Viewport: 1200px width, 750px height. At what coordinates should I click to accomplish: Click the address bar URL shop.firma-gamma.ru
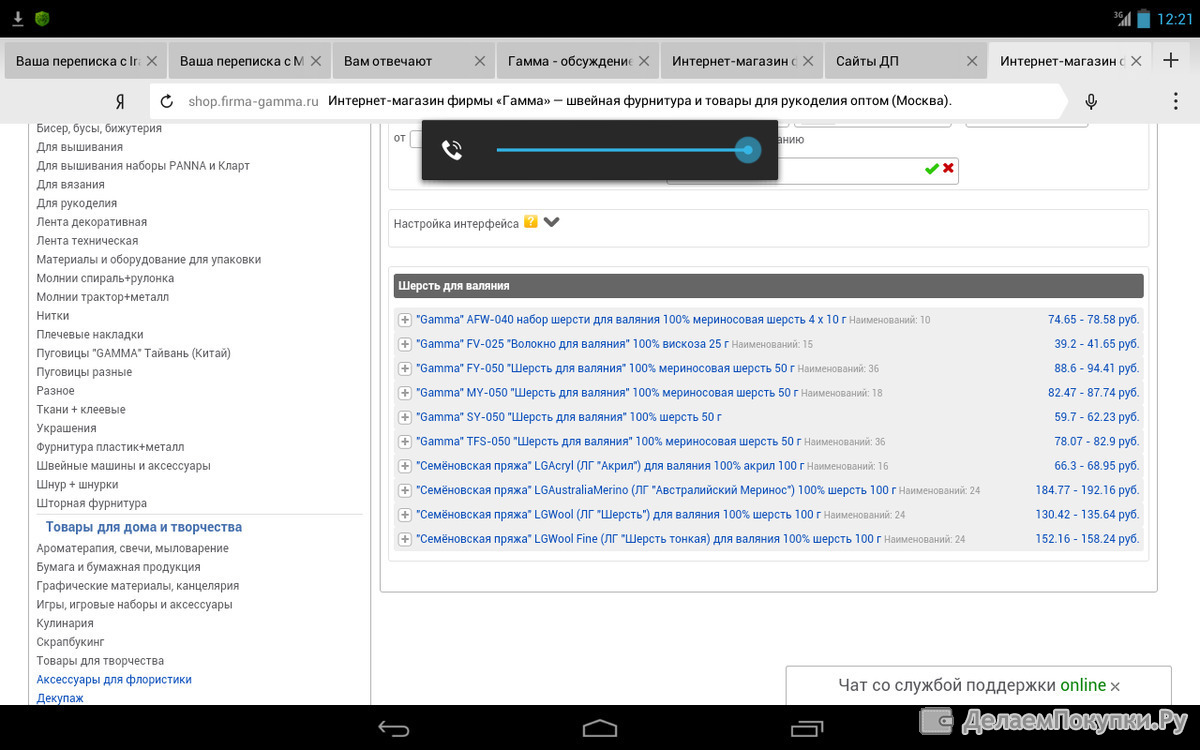pos(253,101)
